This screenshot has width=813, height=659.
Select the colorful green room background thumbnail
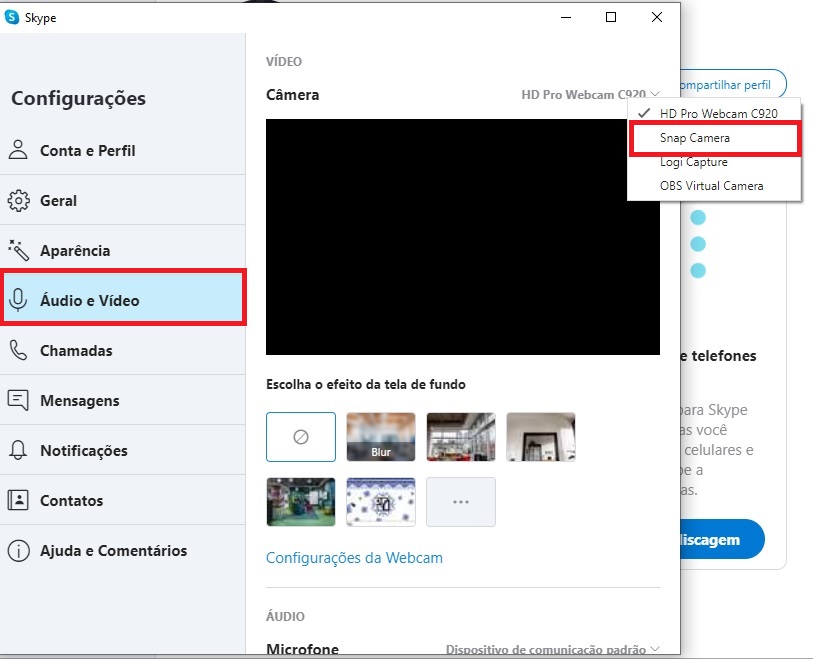point(301,502)
